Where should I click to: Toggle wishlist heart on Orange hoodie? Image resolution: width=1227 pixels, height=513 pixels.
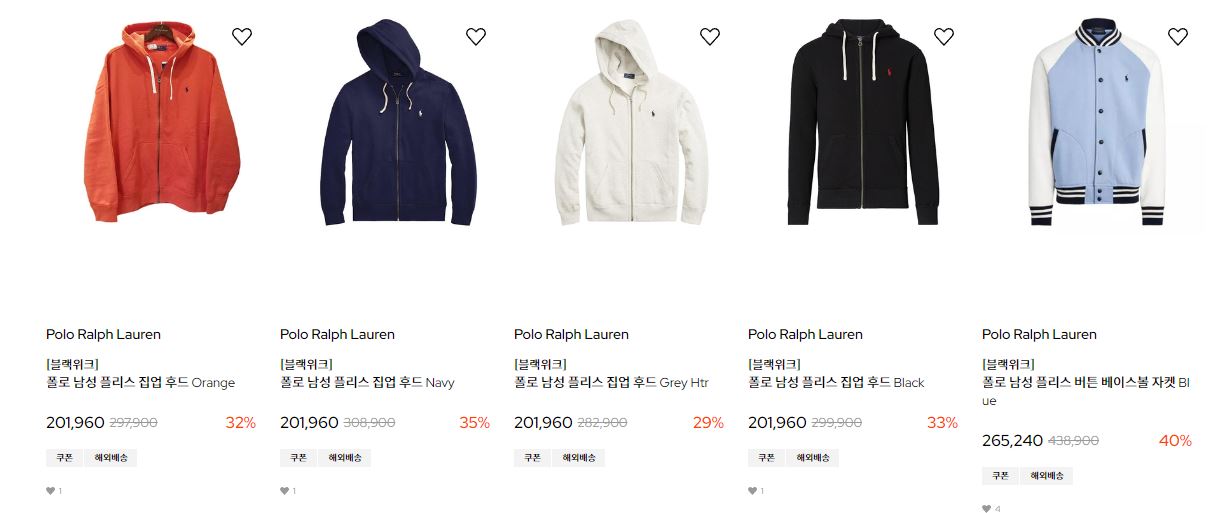coord(242,37)
